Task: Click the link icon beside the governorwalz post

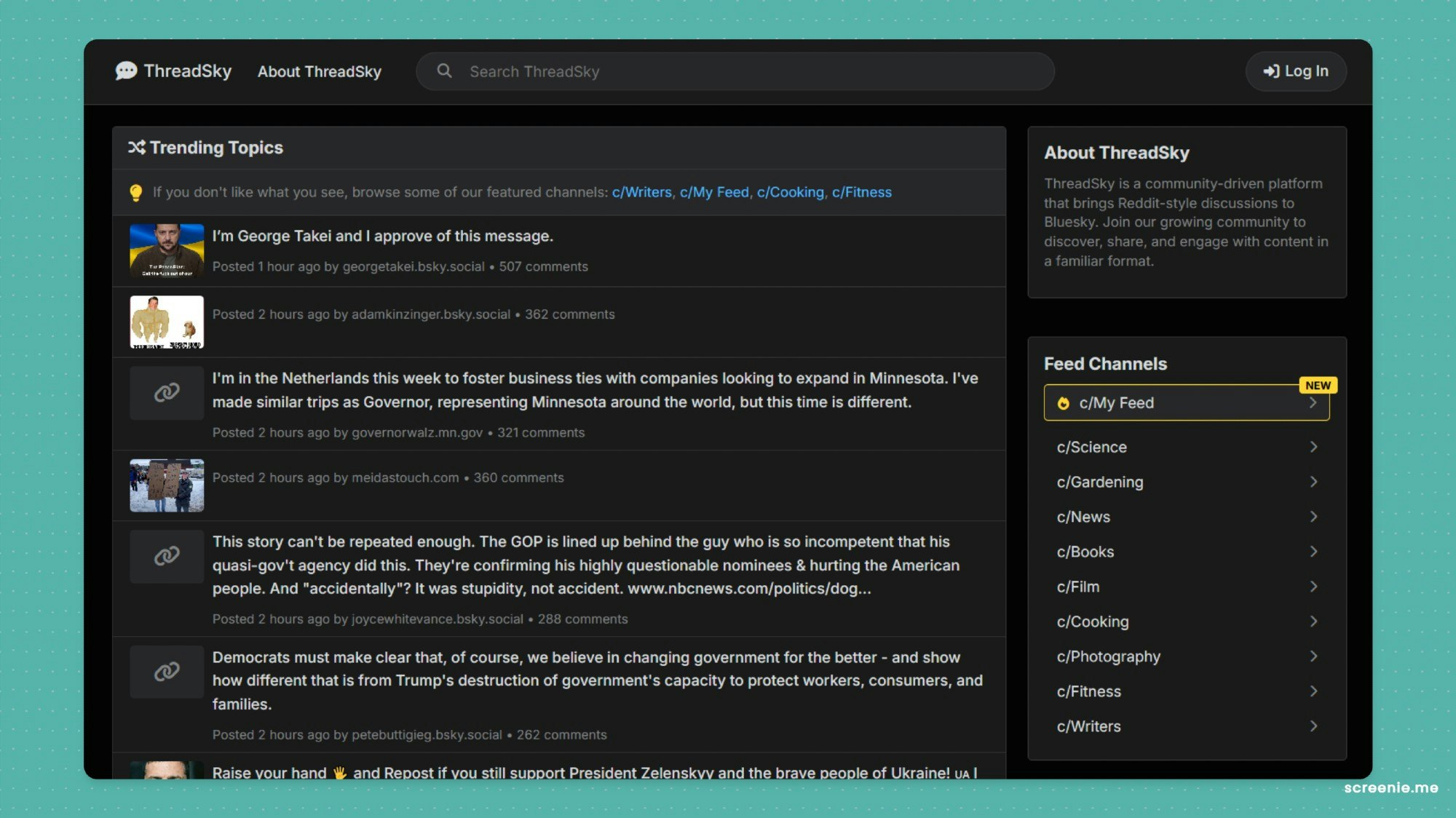Action: tap(167, 393)
